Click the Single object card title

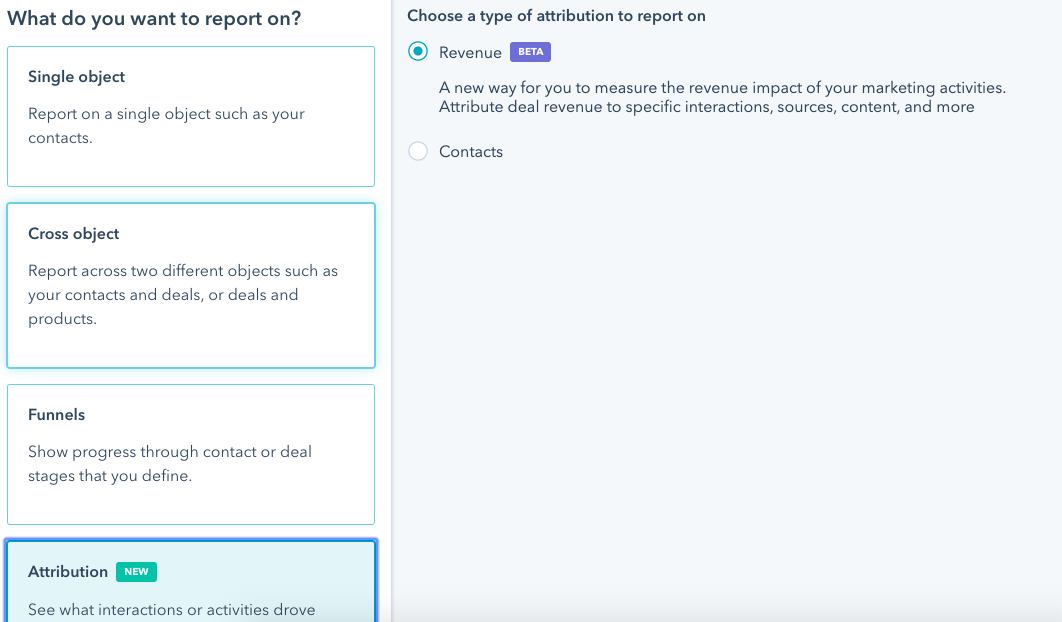(x=75, y=76)
